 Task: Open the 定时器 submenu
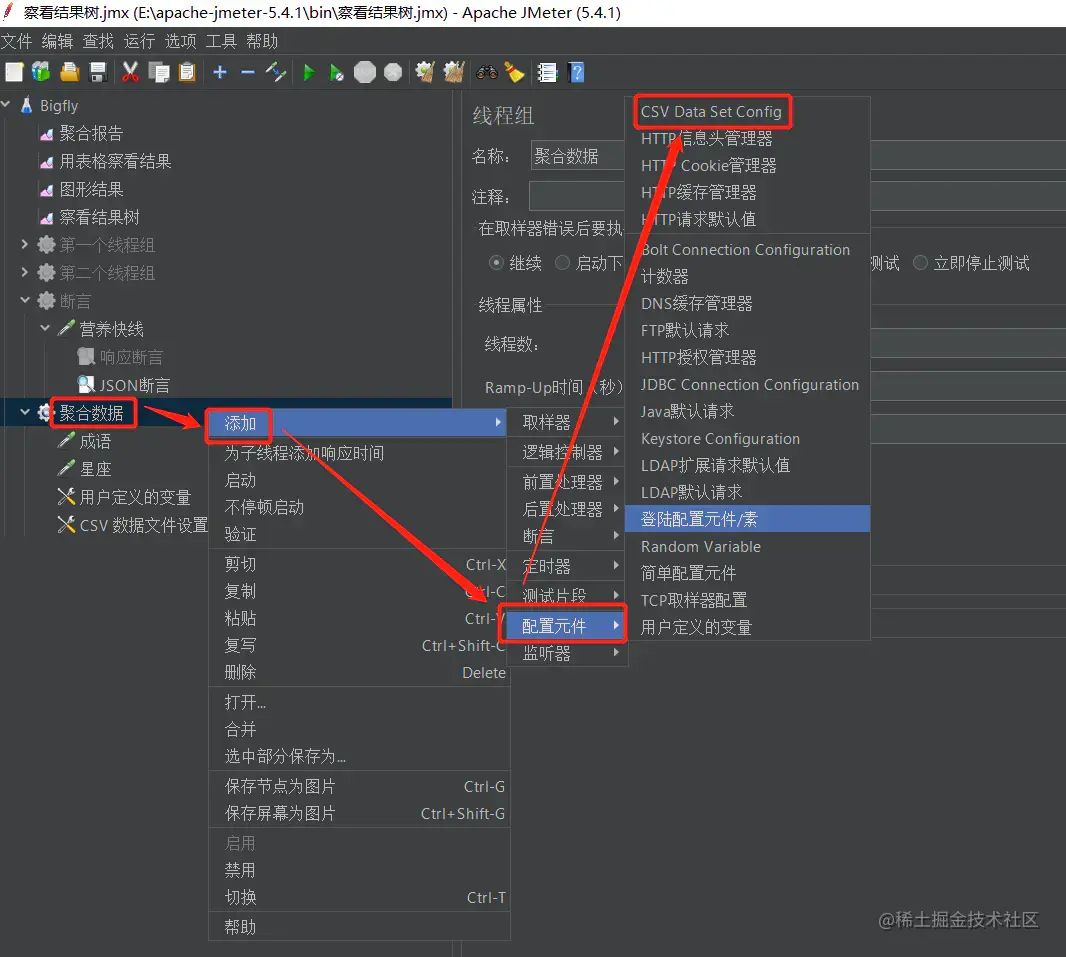tap(566, 566)
